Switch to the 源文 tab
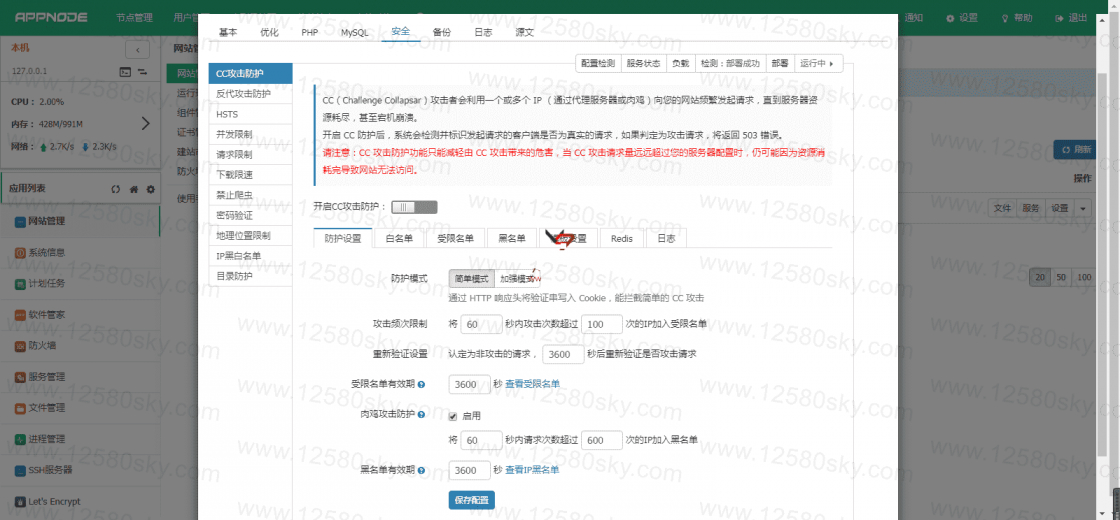Viewport: 1120px width, 520px height. [x=524, y=32]
